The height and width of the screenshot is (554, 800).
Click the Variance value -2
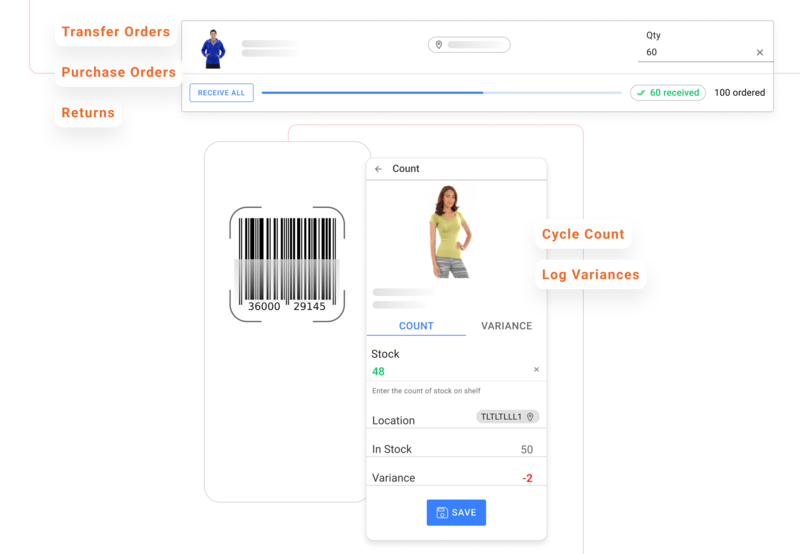point(527,478)
